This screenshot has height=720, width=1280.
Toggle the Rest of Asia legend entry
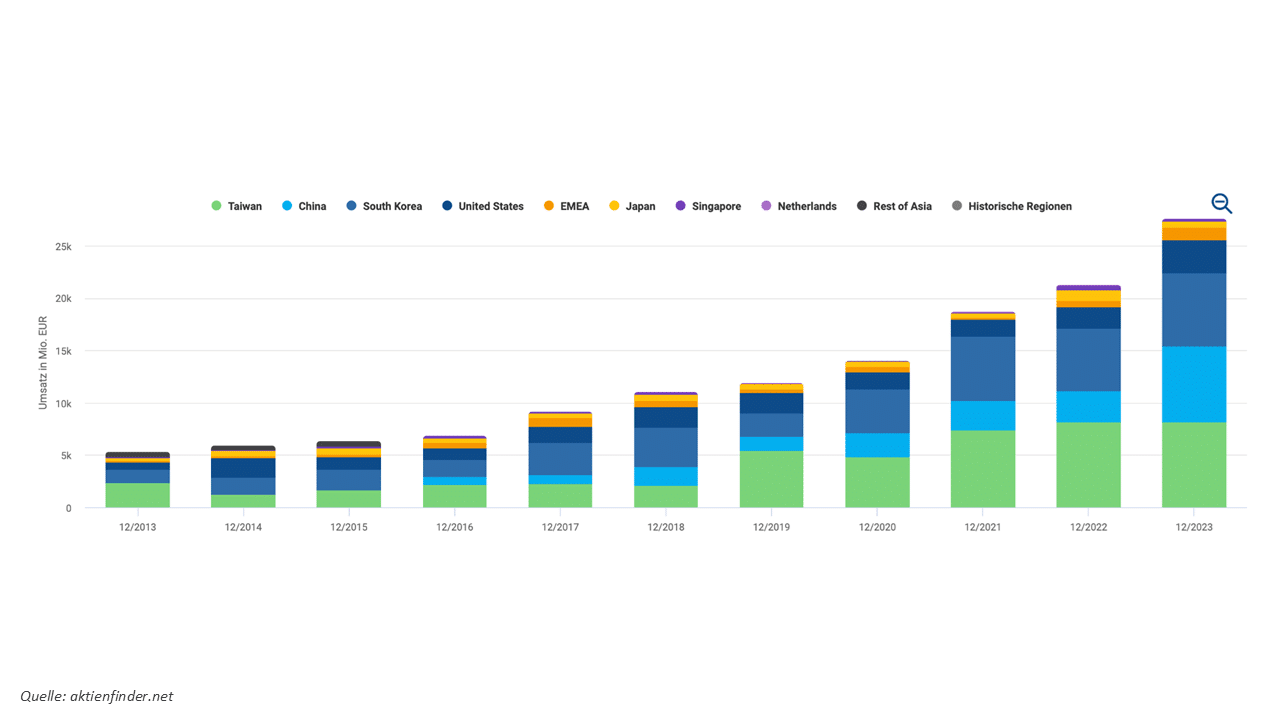pos(894,206)
